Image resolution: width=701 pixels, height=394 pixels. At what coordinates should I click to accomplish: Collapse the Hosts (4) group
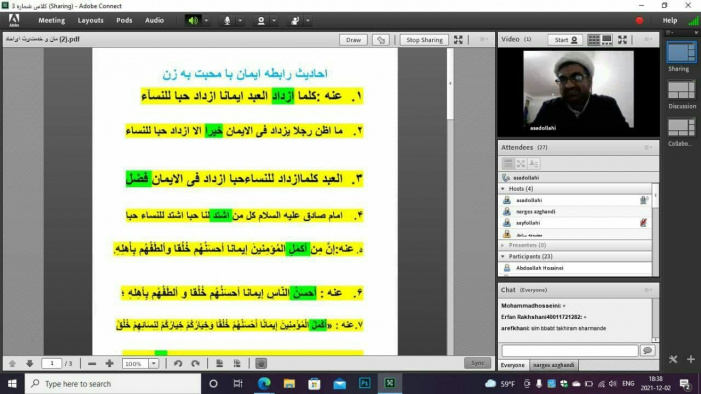pos(503,189)
